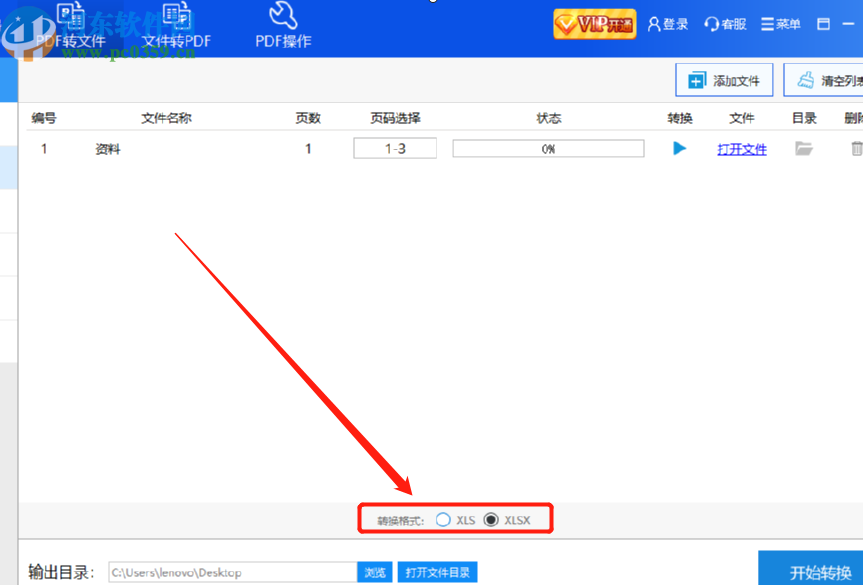Select the XLSX output format
This screenshot has width=863, height=585.
(x=490, y=519)
